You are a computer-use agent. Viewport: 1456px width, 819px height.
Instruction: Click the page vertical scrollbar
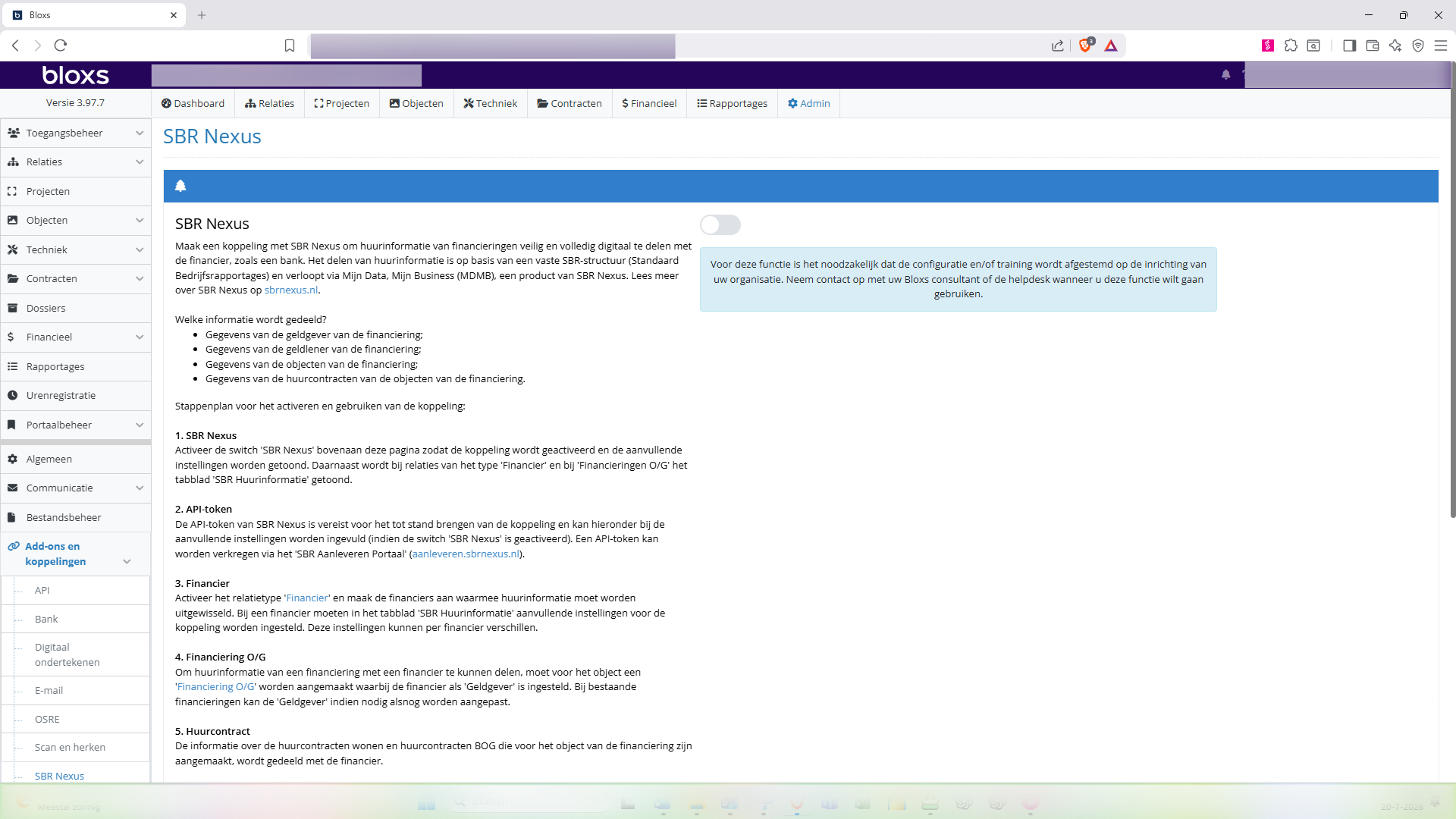coord(1452,291)
